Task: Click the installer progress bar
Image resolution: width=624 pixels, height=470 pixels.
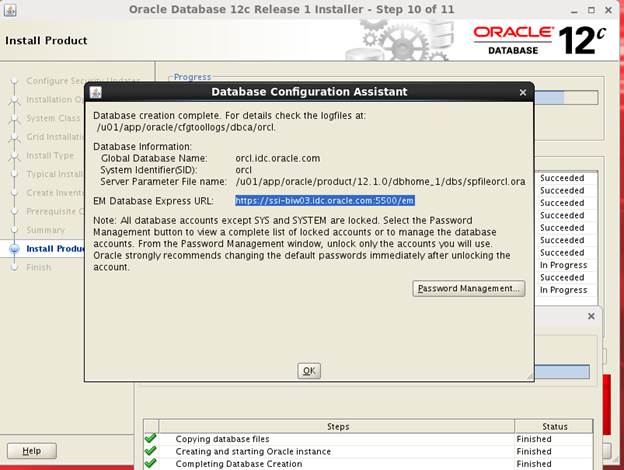Action: pos(566,98)
